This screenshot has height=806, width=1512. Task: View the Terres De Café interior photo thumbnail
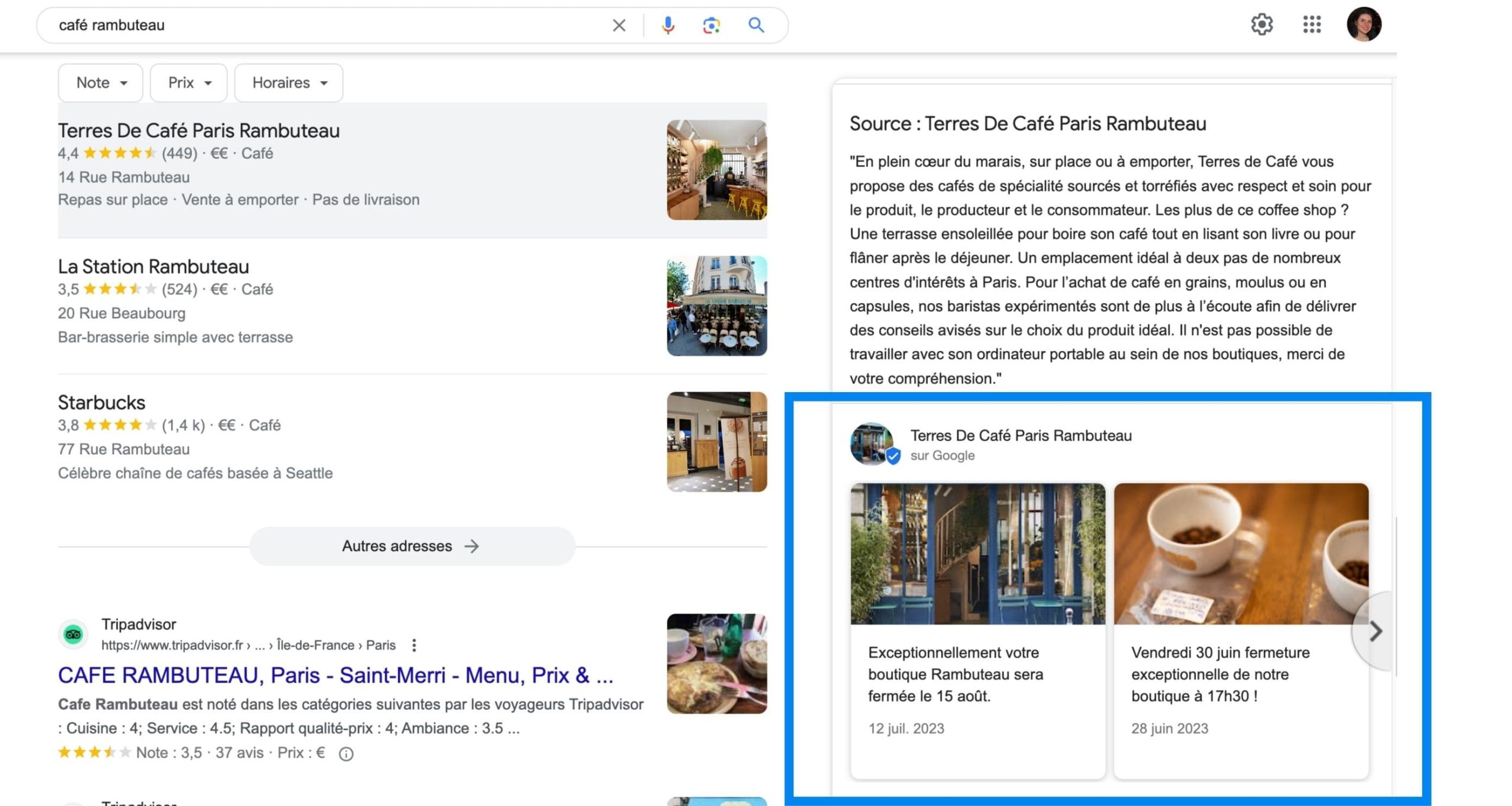point(717,170)
